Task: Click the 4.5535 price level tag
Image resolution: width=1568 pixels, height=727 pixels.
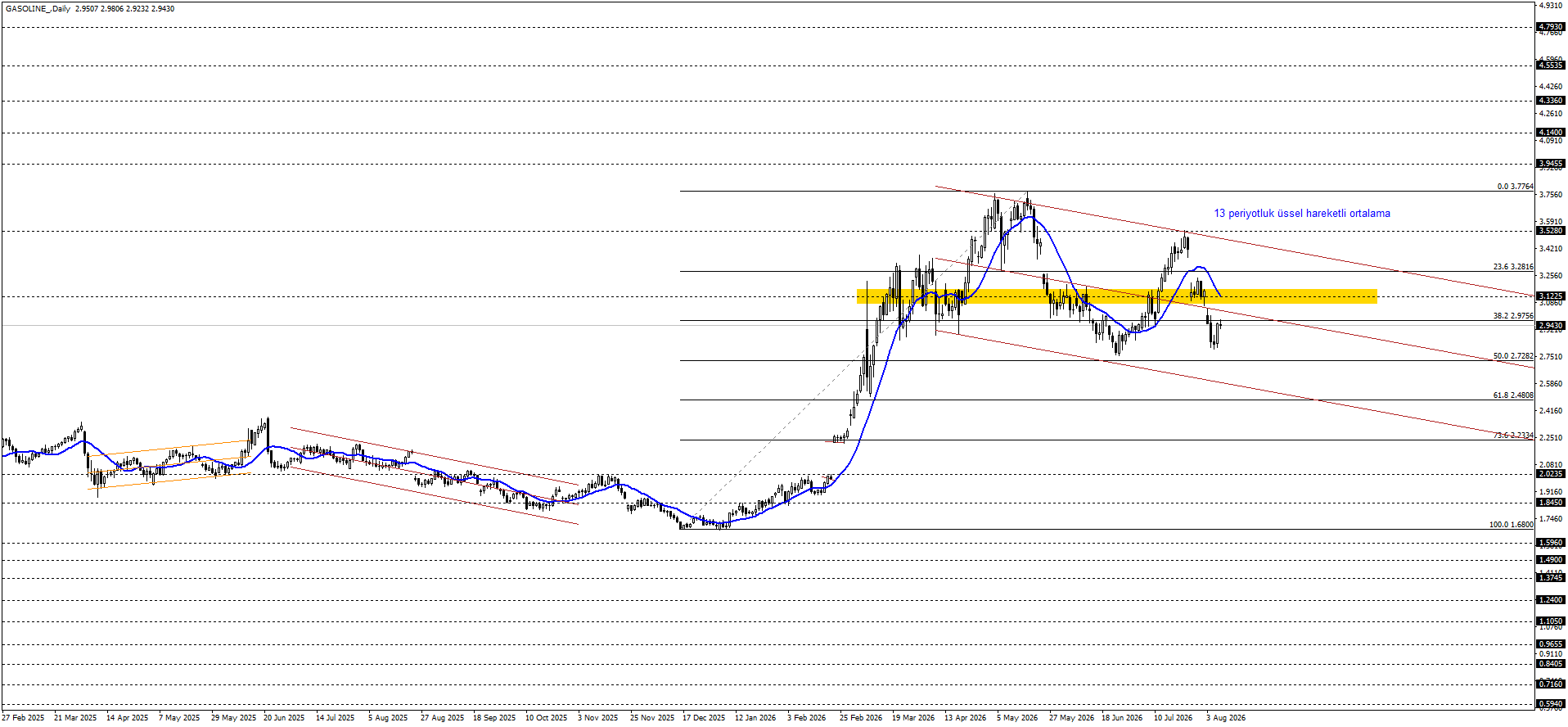Action: [x=1551, y=65]
